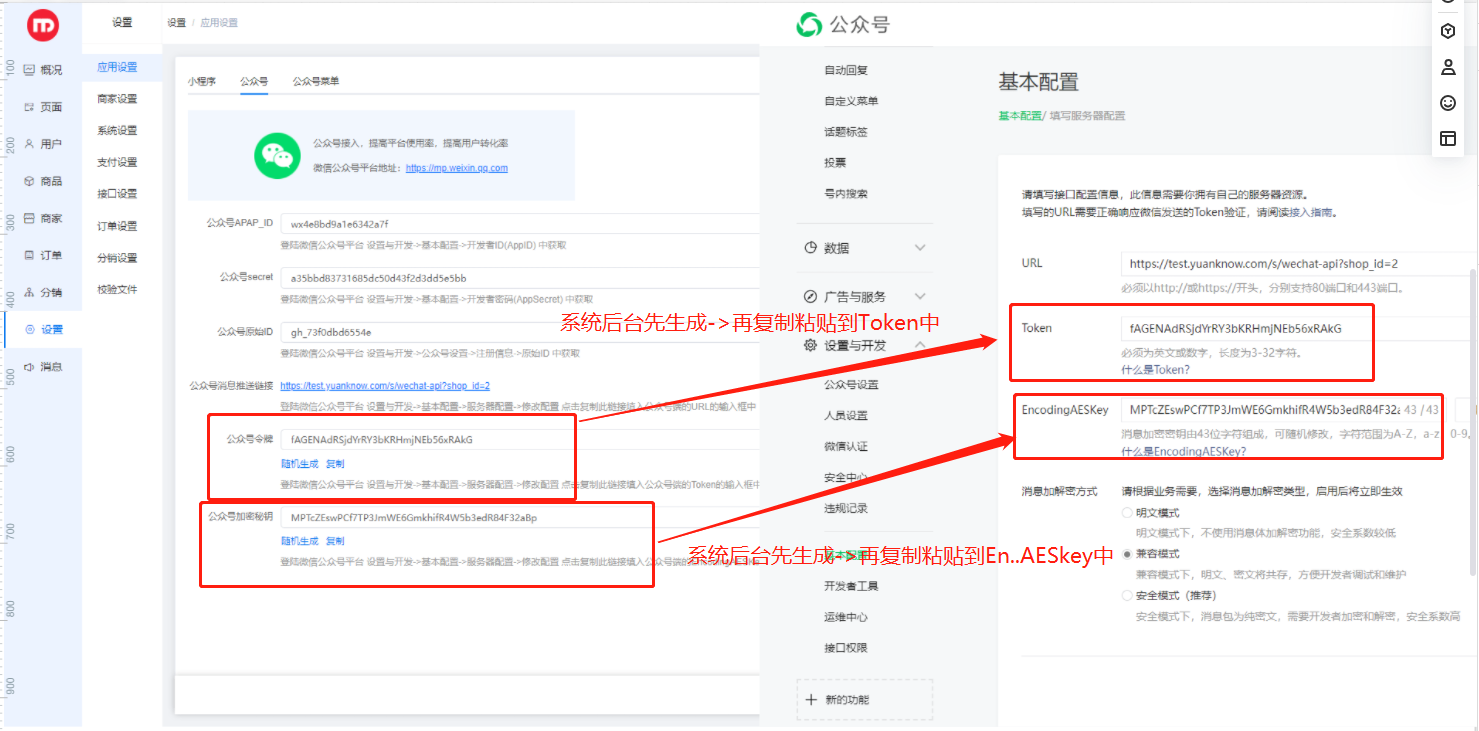
Task: Expand the 数据 menu chevron
Action: [x=920, y=248]
